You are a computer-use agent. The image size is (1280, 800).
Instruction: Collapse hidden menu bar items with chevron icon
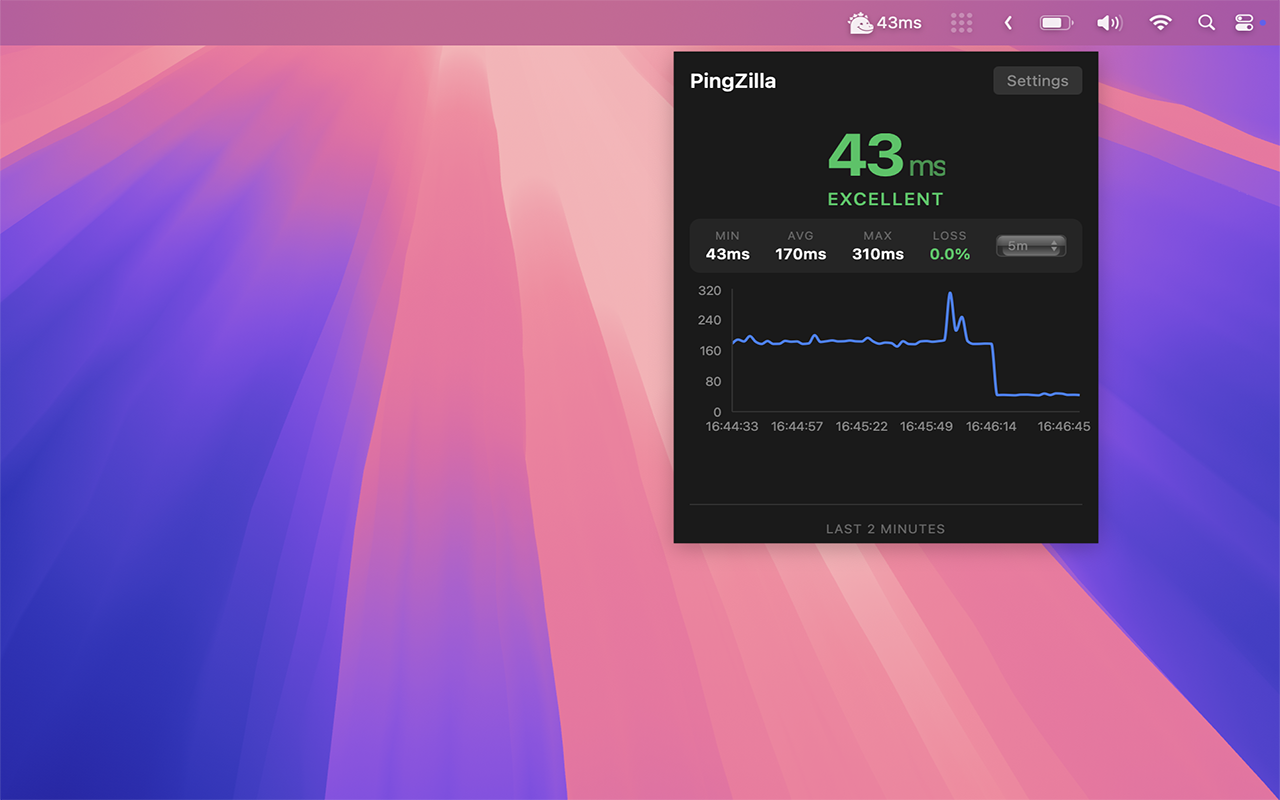click(x=1008, y=22)
